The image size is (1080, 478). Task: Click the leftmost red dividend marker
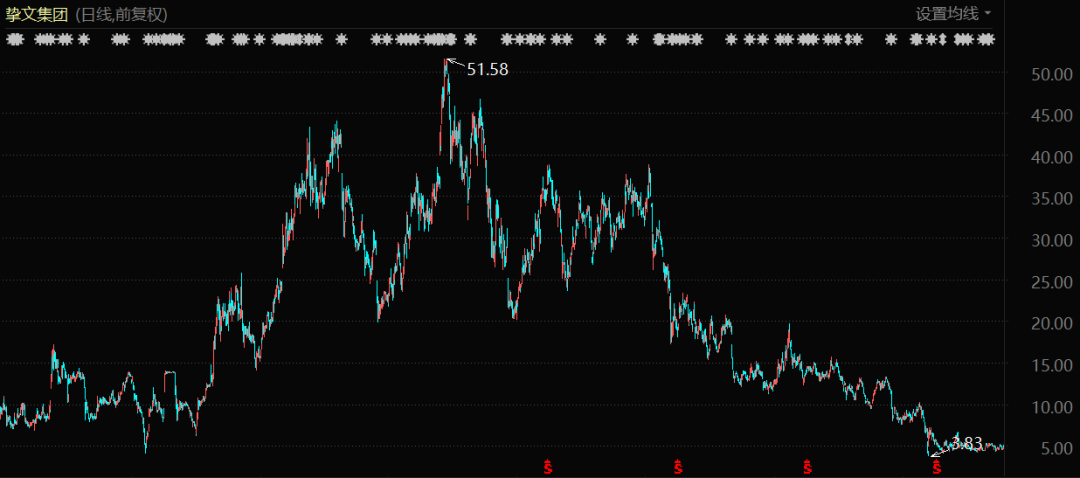[547, 466]
